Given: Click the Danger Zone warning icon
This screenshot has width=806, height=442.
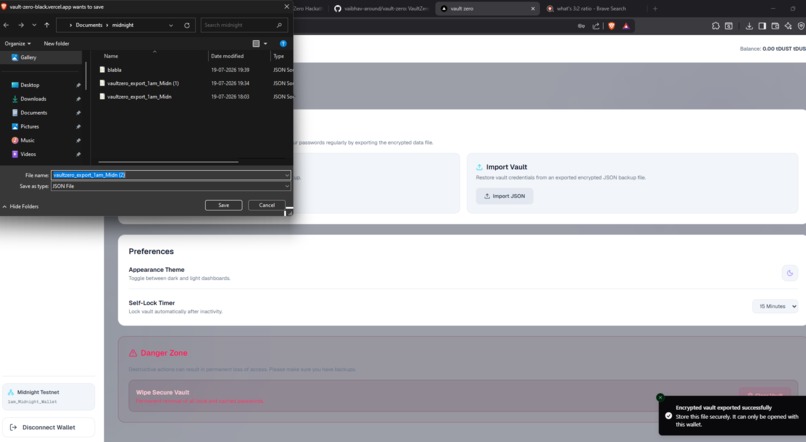Looking at the screenshot, I should click(133, 354).
